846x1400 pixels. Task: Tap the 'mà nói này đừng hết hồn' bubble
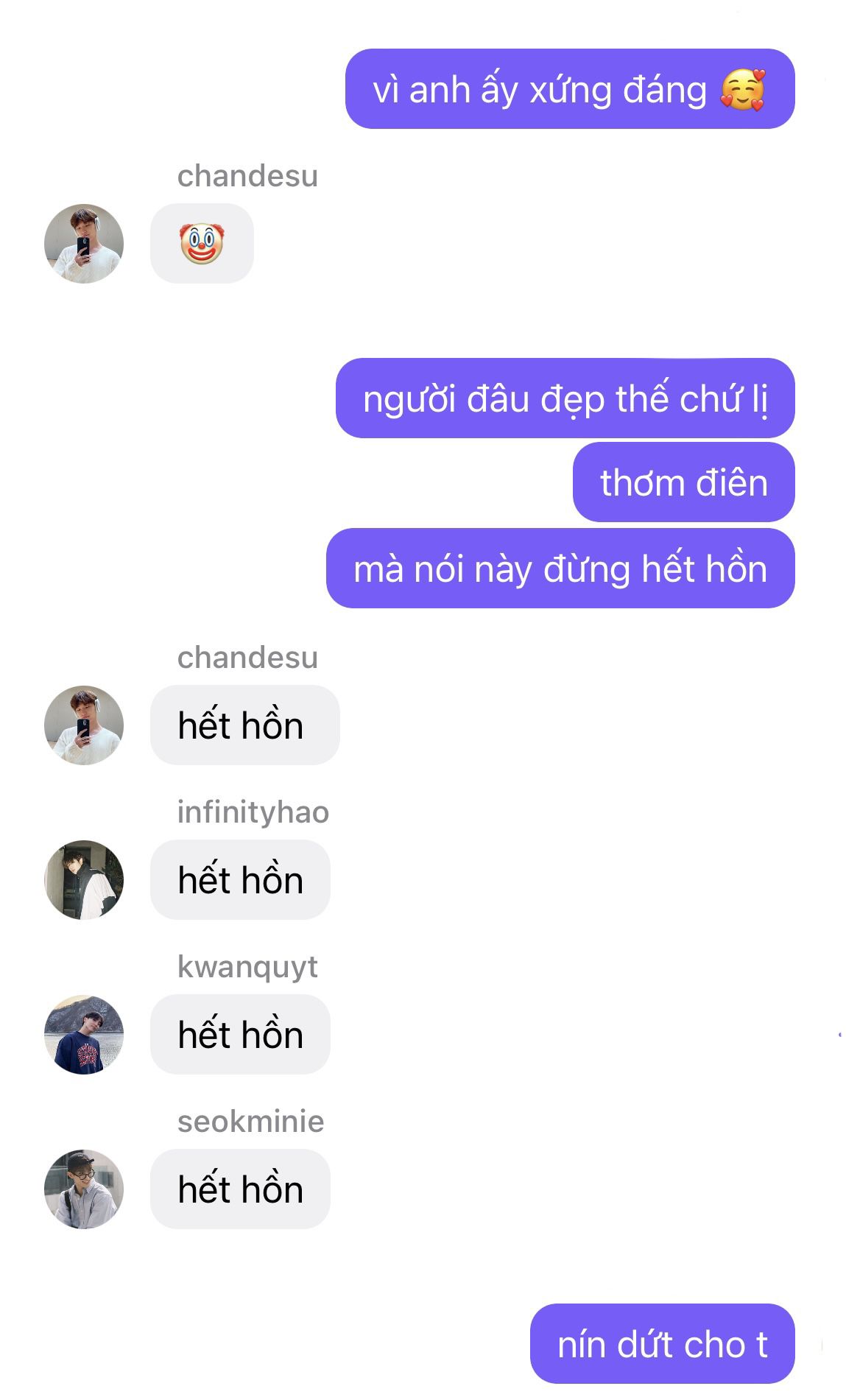560,568
